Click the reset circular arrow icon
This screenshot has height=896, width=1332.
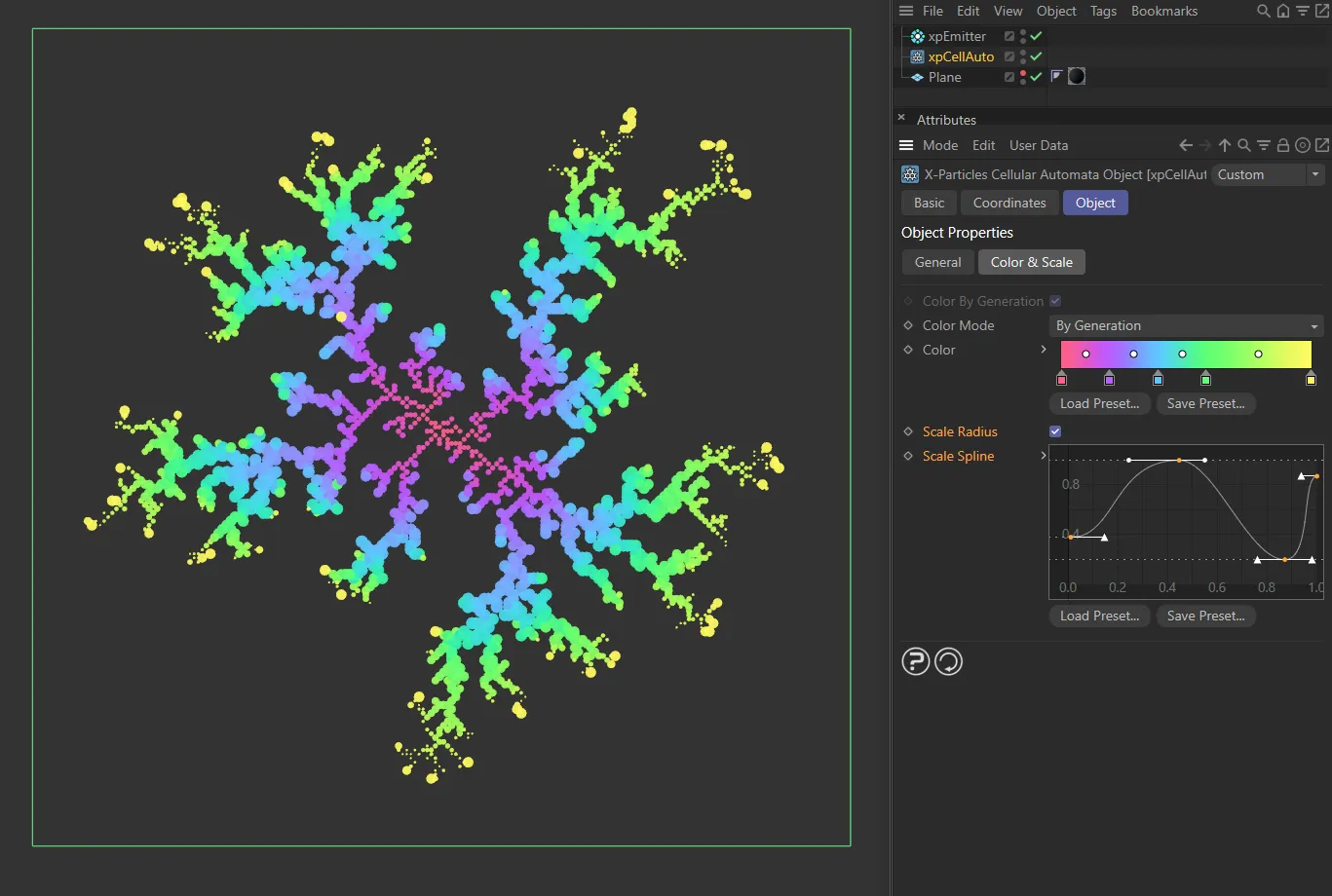tap(948, 662)
